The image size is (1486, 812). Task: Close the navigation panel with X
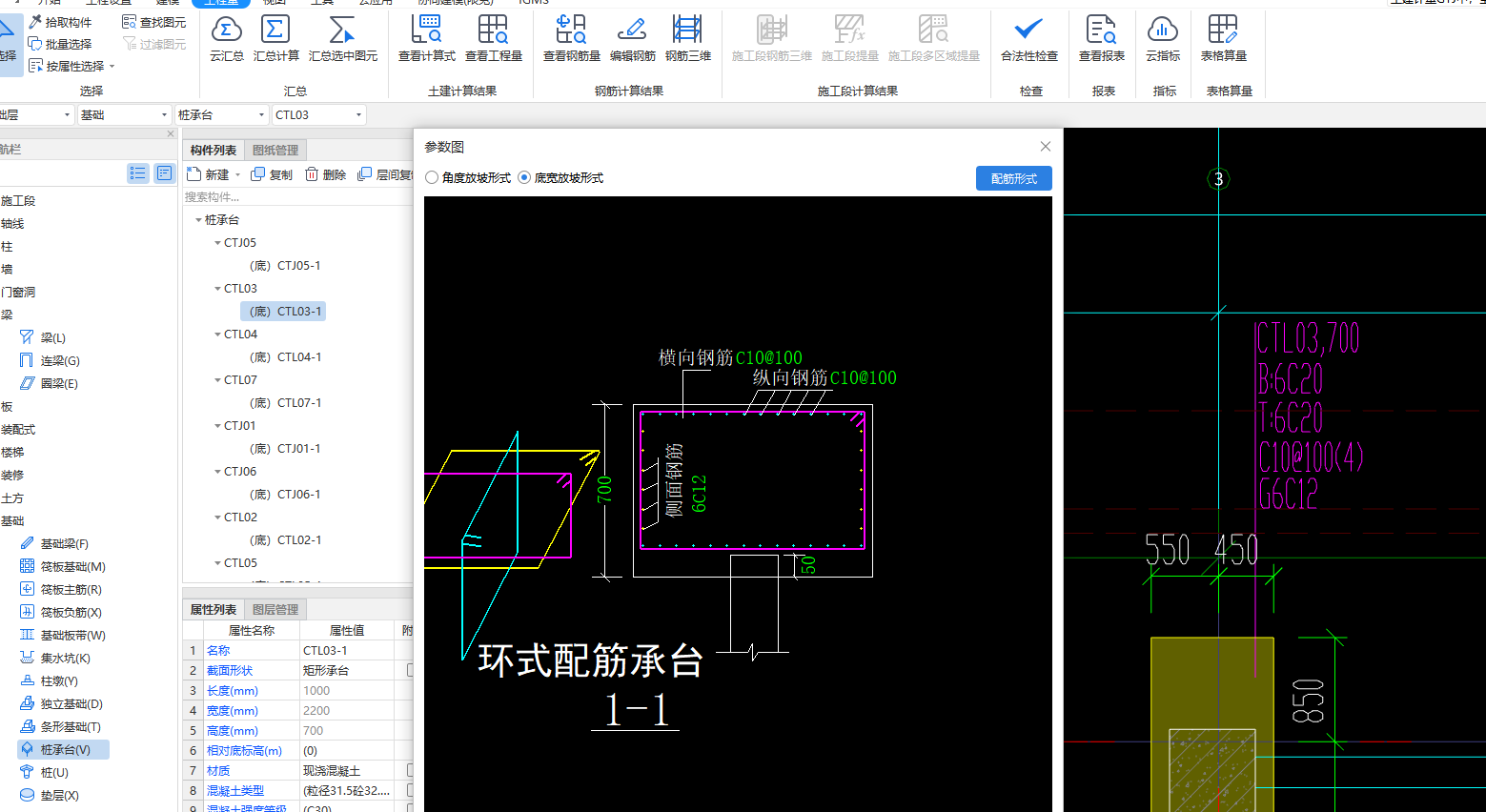(171, 133)
